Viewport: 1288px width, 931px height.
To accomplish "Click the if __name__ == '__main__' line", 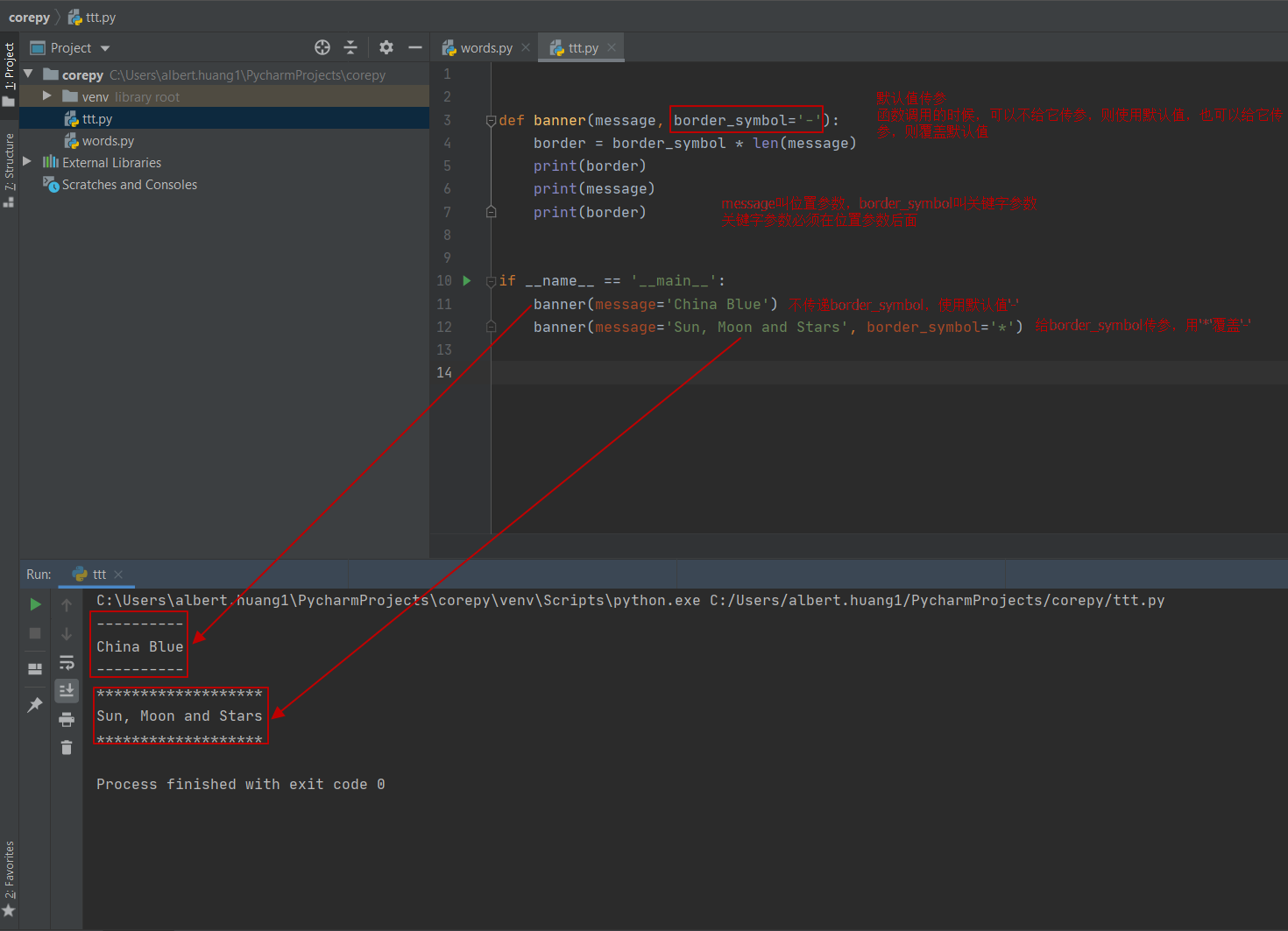I will click(612, 280).
